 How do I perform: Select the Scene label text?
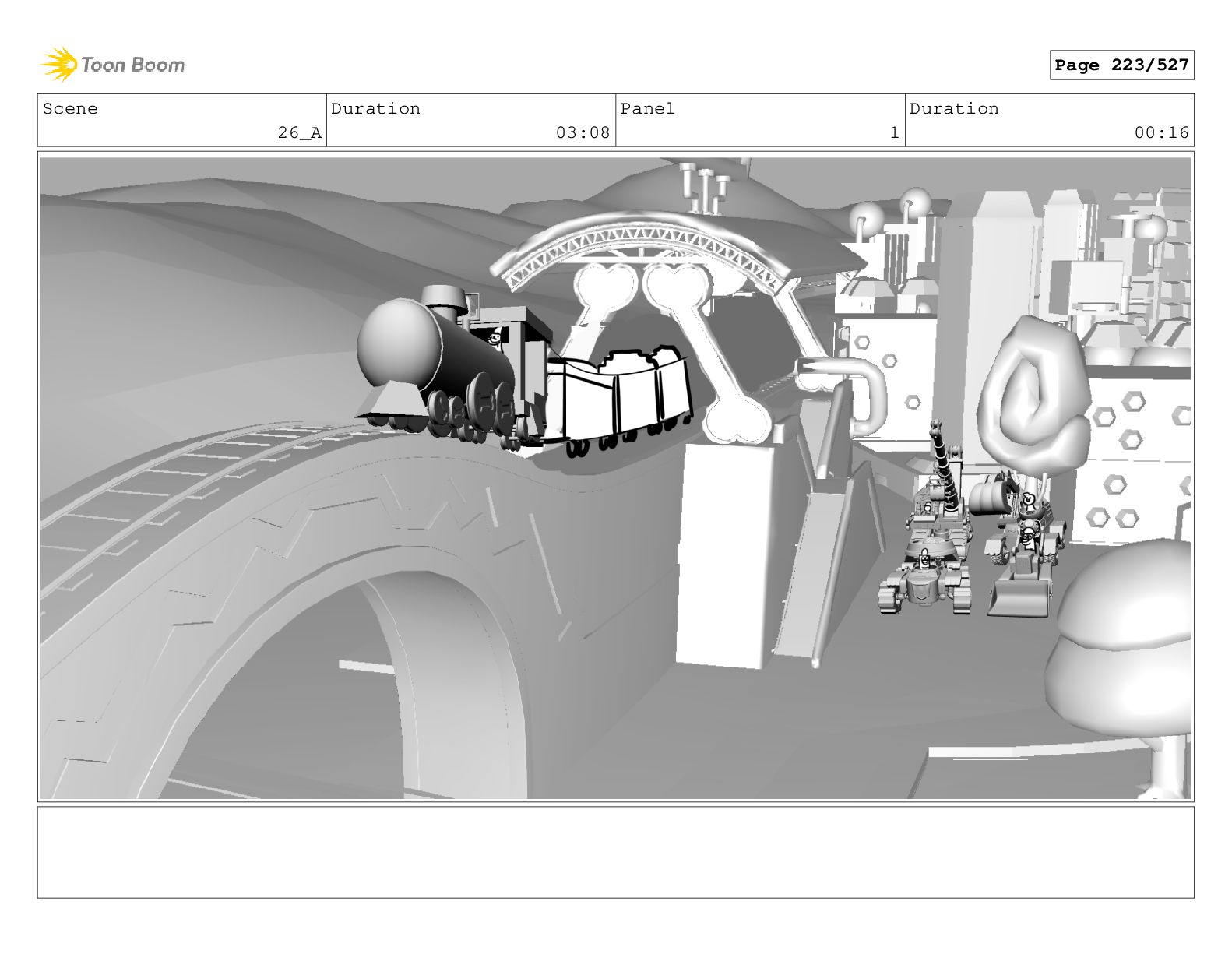(70, 109)
